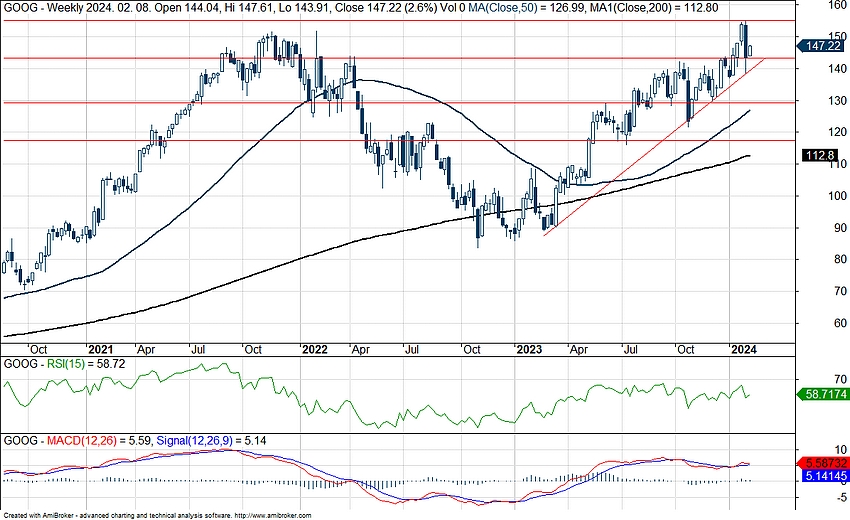The image size is (850, 520).
Task: Click the 130 price axis label
Action: [838, 101]
